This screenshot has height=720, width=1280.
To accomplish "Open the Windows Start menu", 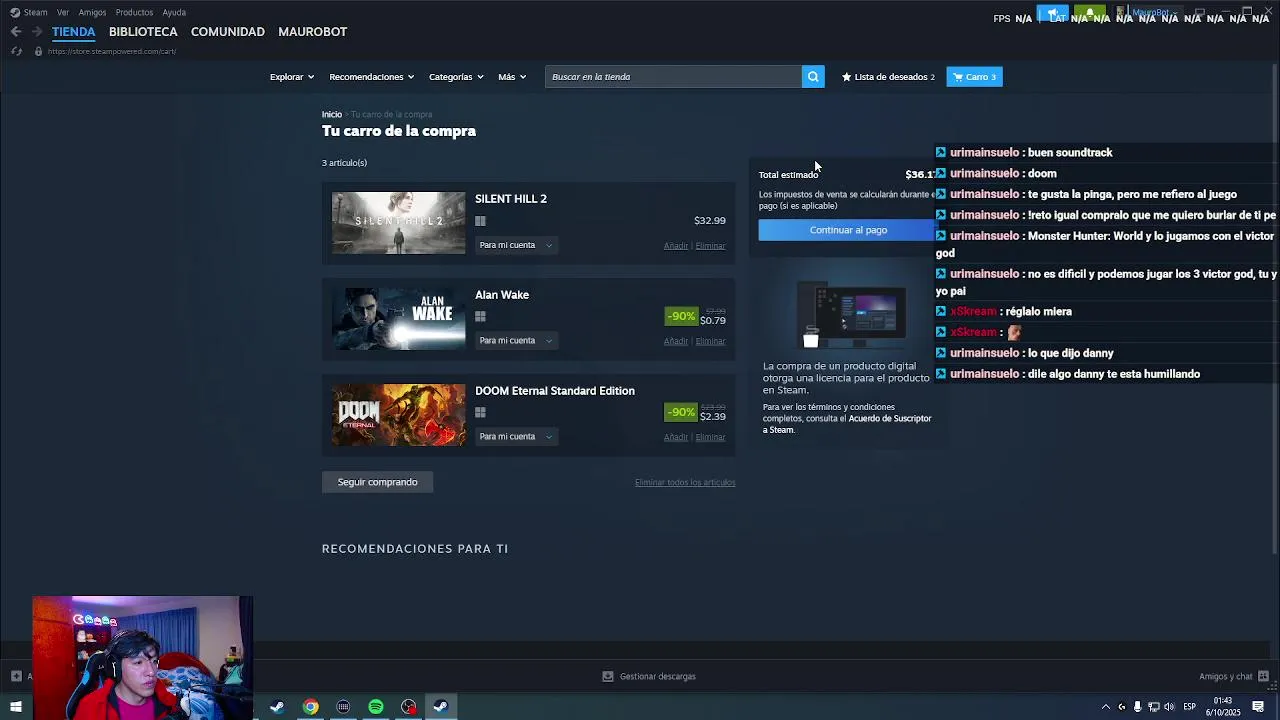I will pos(16,707).
